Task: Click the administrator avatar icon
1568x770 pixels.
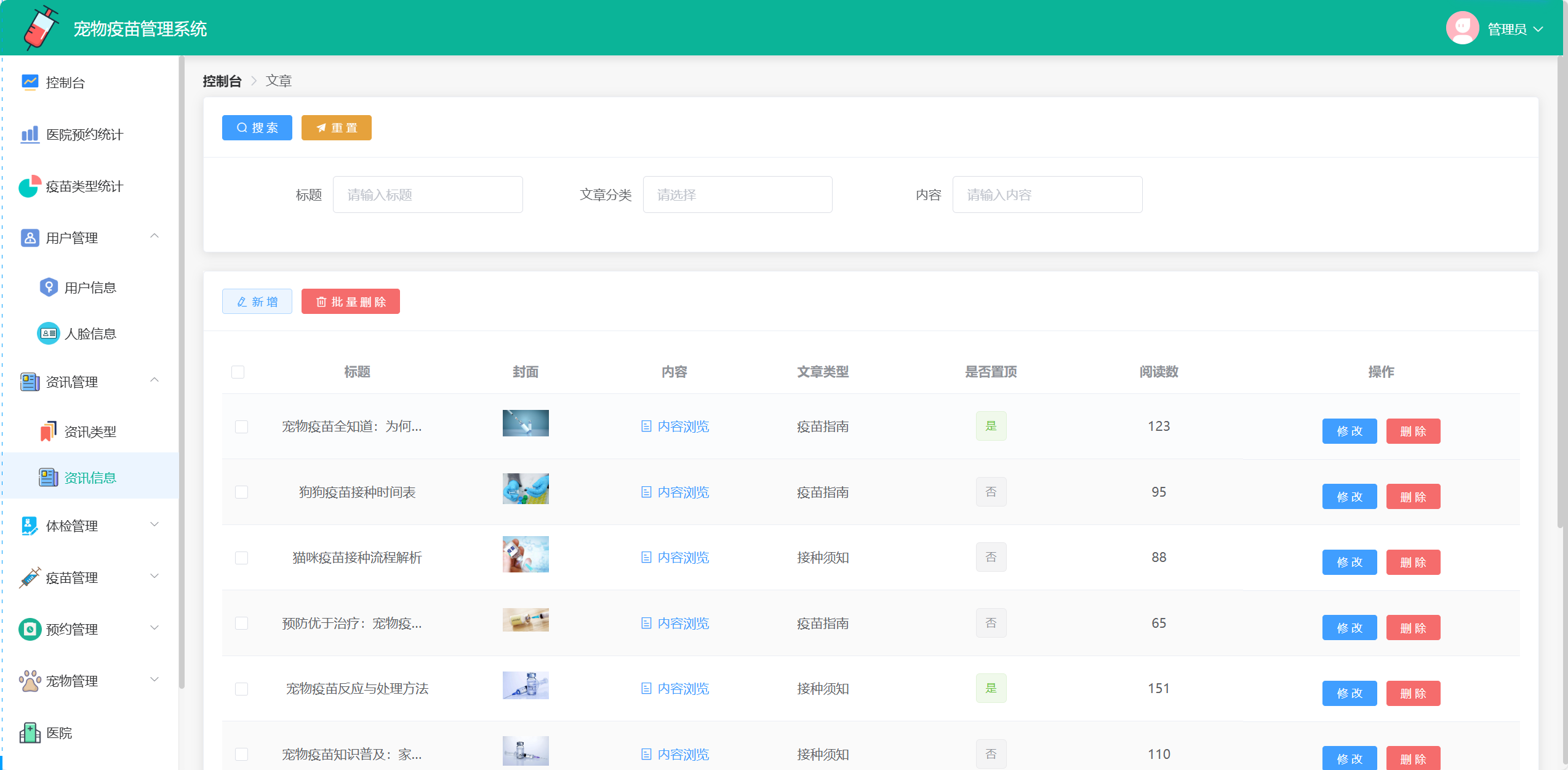Action: pyautogui.click(x=1462, y=28)
